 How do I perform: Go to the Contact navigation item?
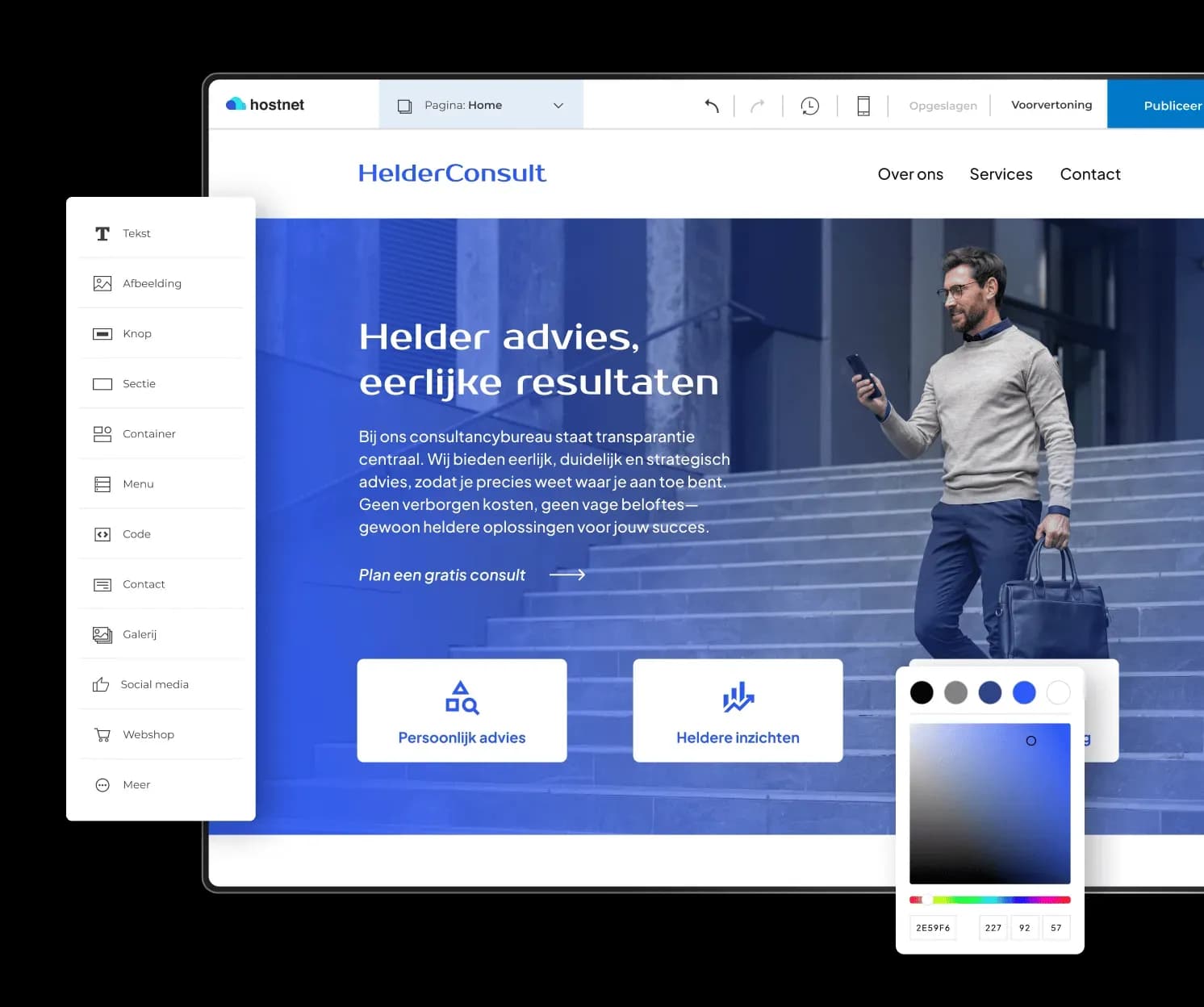(x=1090, y=174)
